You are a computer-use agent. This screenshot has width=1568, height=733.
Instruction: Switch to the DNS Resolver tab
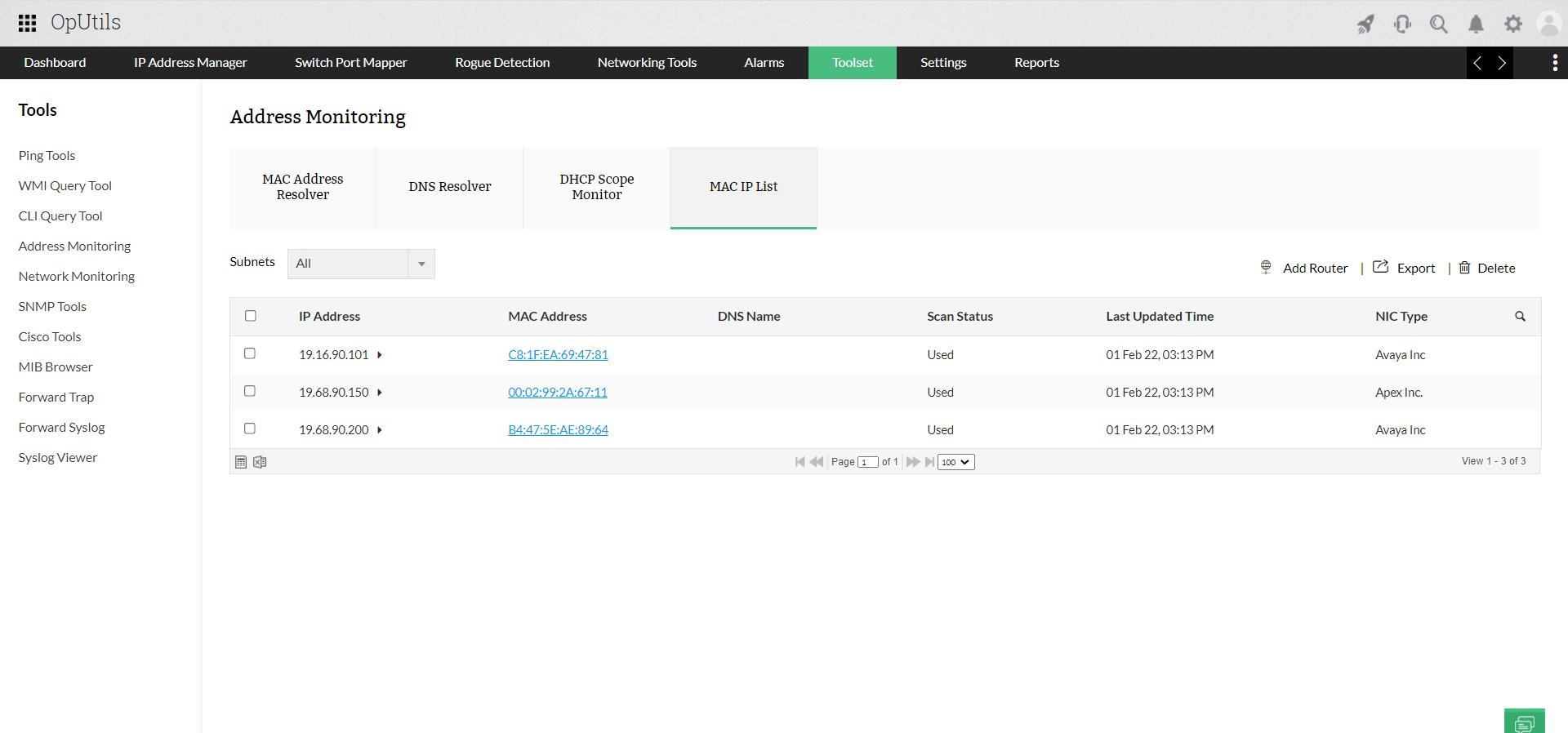click(x=450, y=187)
